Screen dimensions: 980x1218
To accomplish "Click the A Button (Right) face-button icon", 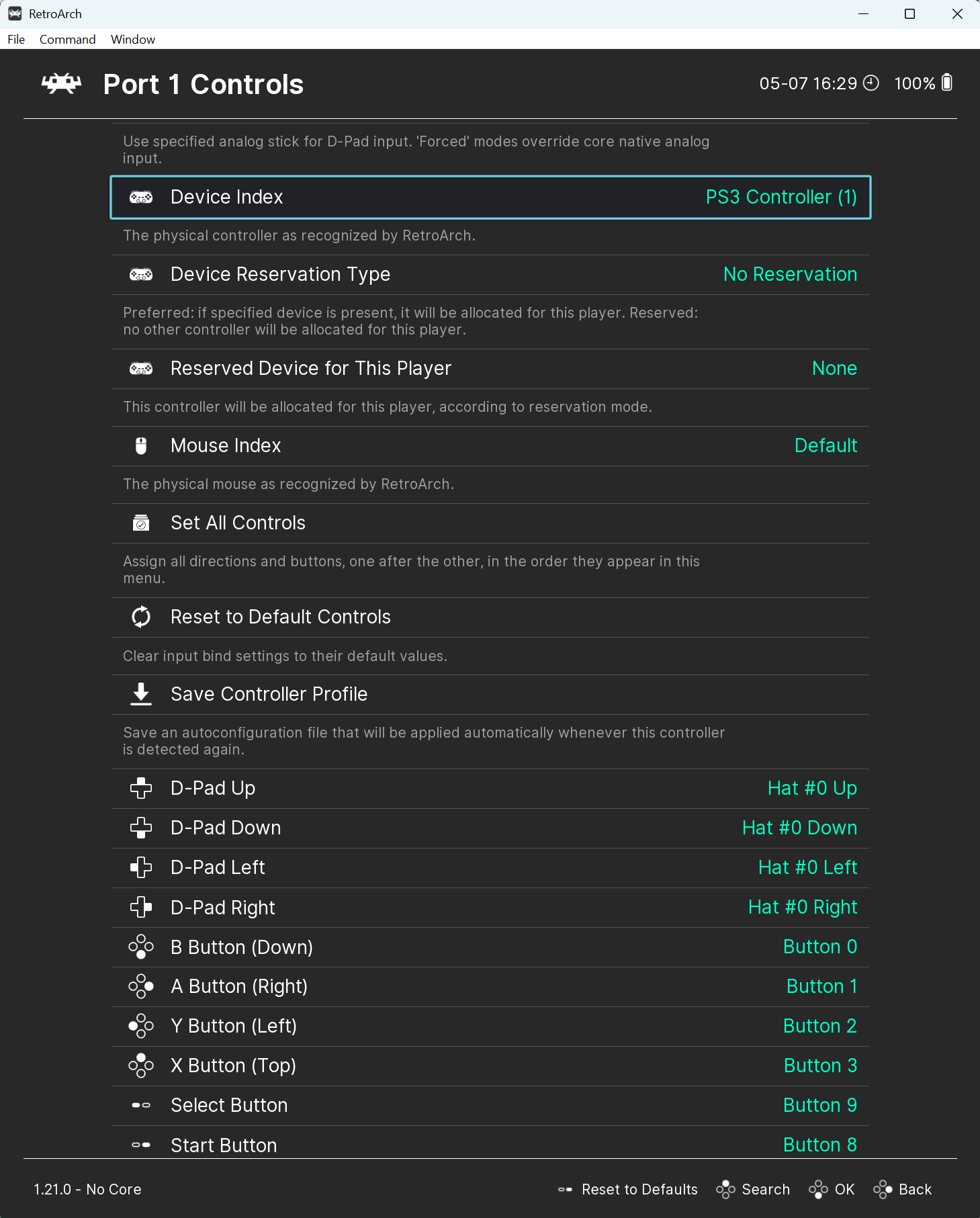I will (x=141, y=987).
